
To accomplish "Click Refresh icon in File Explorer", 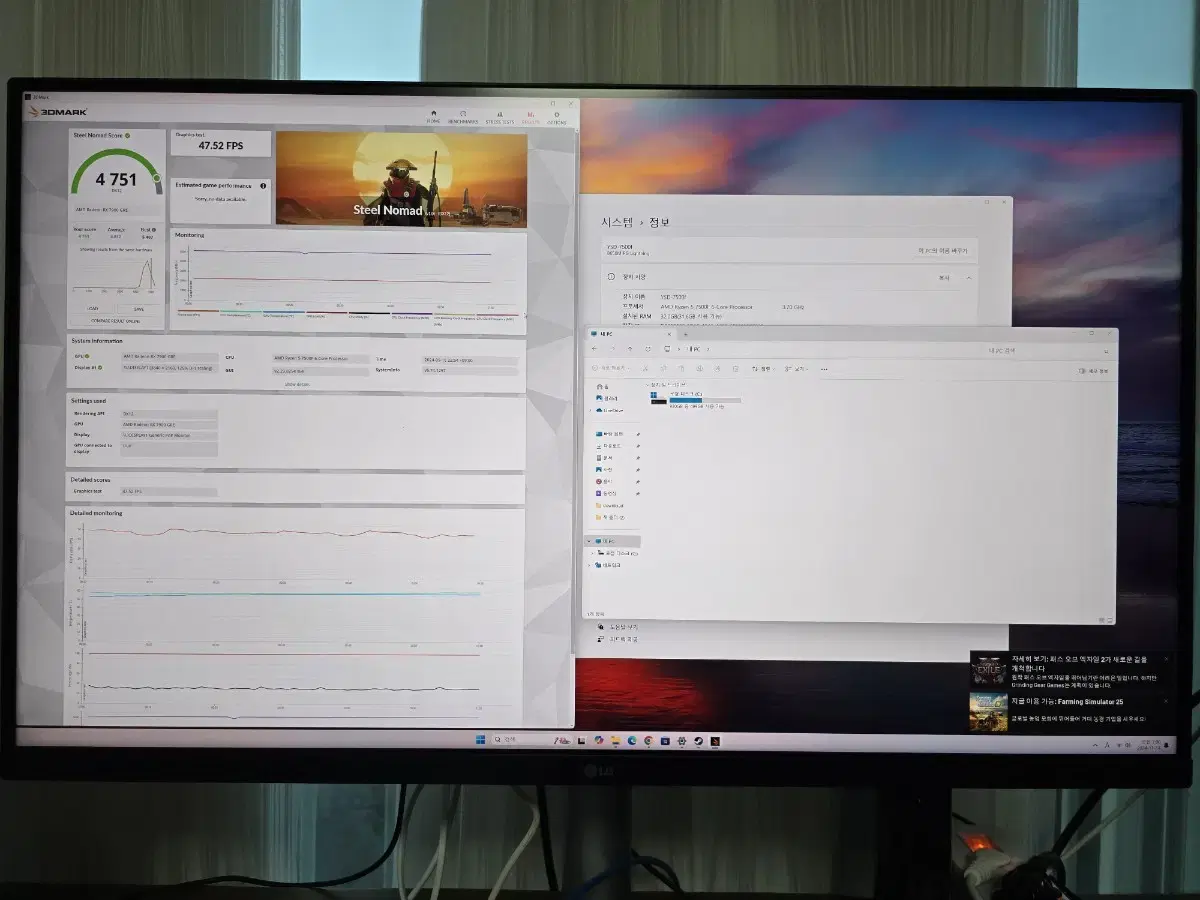I will 648,349.
